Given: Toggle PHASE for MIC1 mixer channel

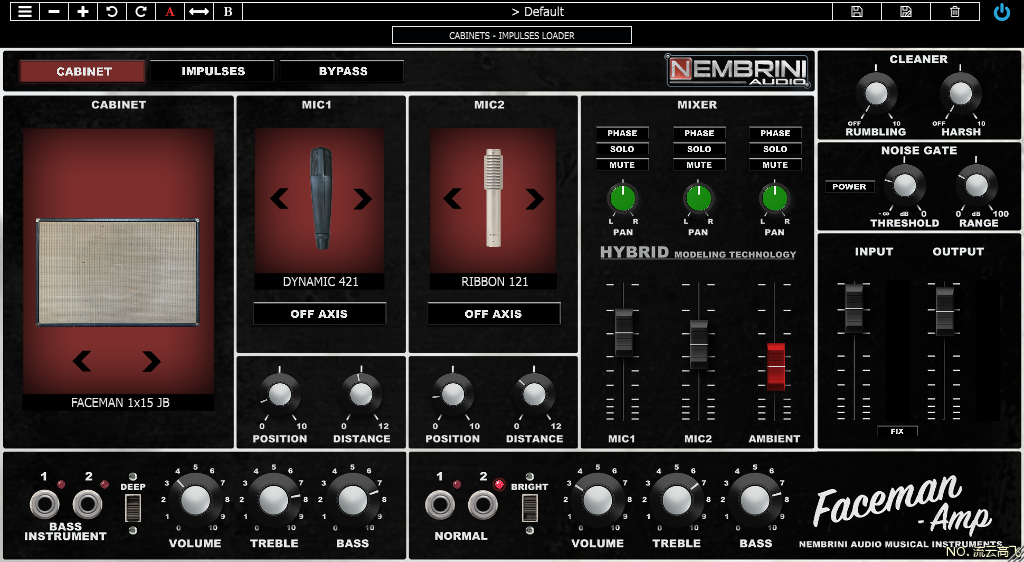Looking at the screenshot, I should pos(622,133).
